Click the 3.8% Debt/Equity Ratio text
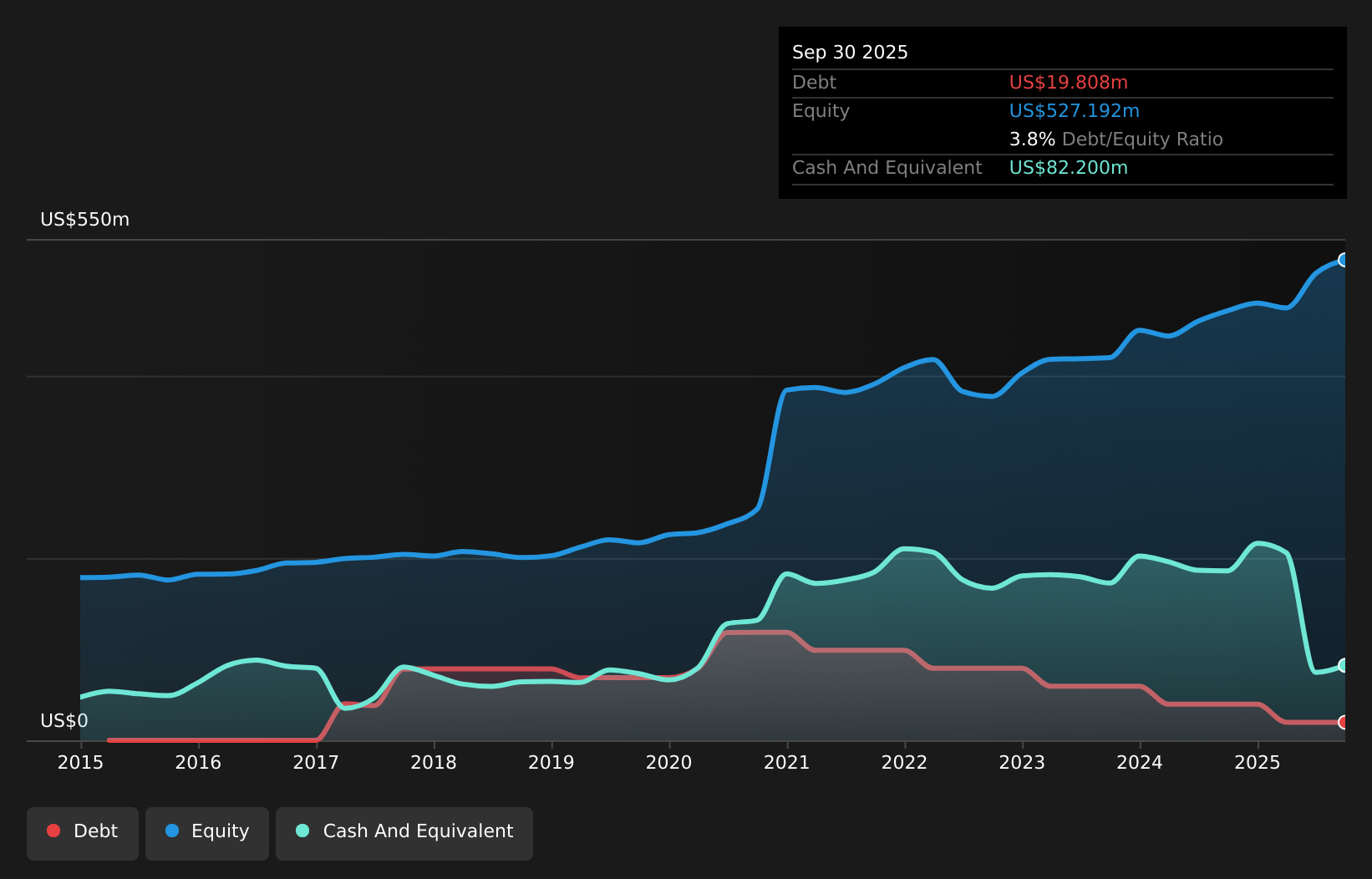Image resolution: width=1372 pixels, height=879 pixels. (1116, 140)
